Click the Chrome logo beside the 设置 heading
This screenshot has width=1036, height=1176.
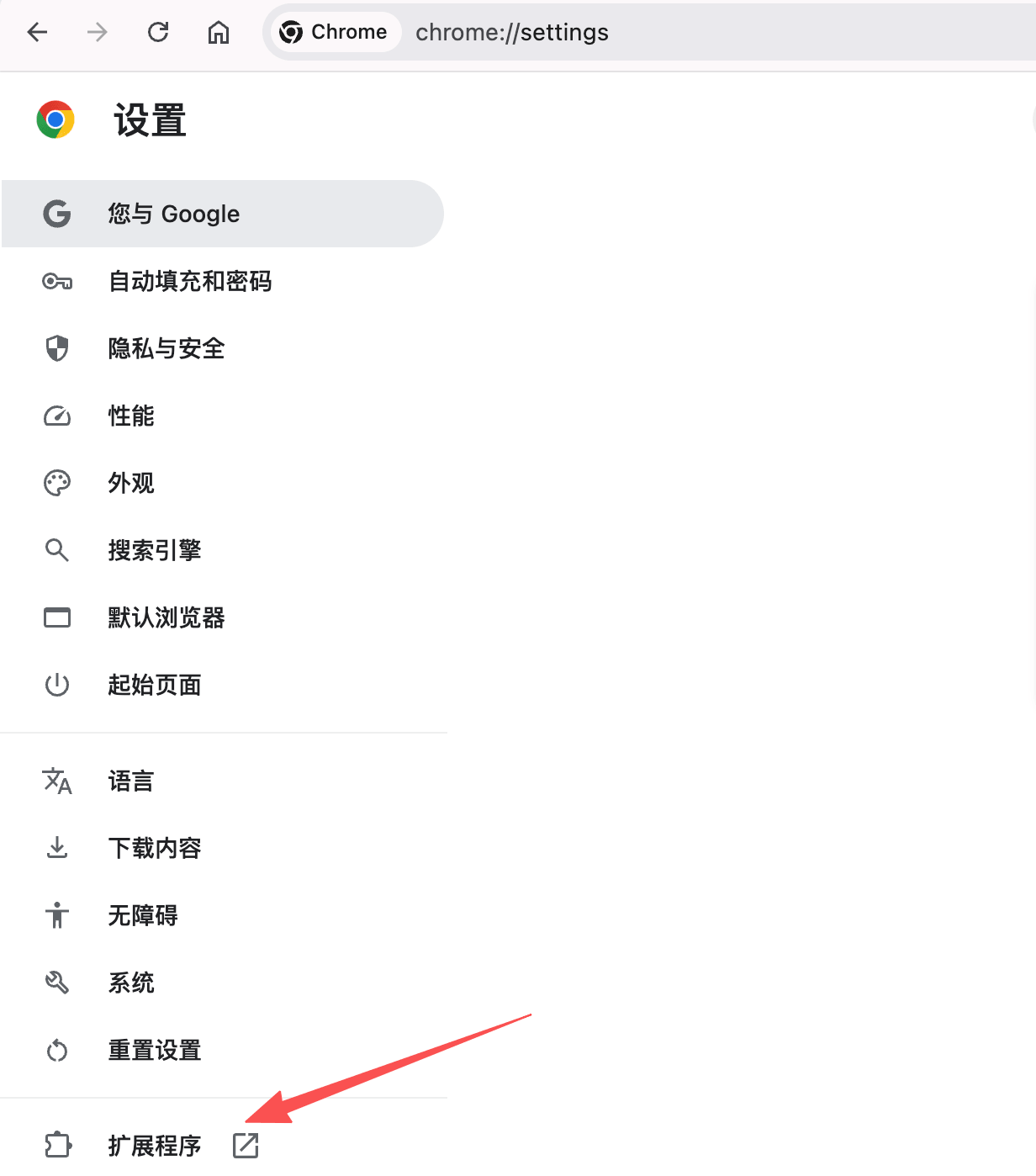(x=55, y=119)
